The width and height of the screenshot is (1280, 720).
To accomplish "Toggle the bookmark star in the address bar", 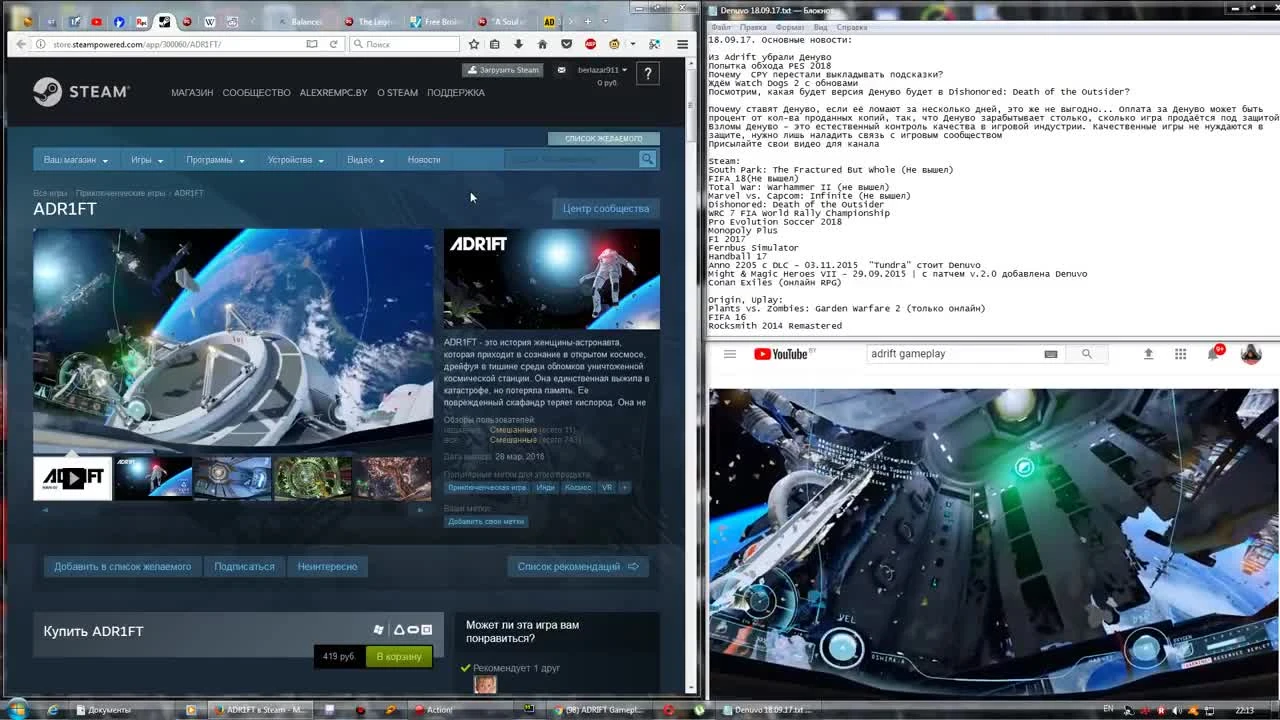I will [472, 44].
